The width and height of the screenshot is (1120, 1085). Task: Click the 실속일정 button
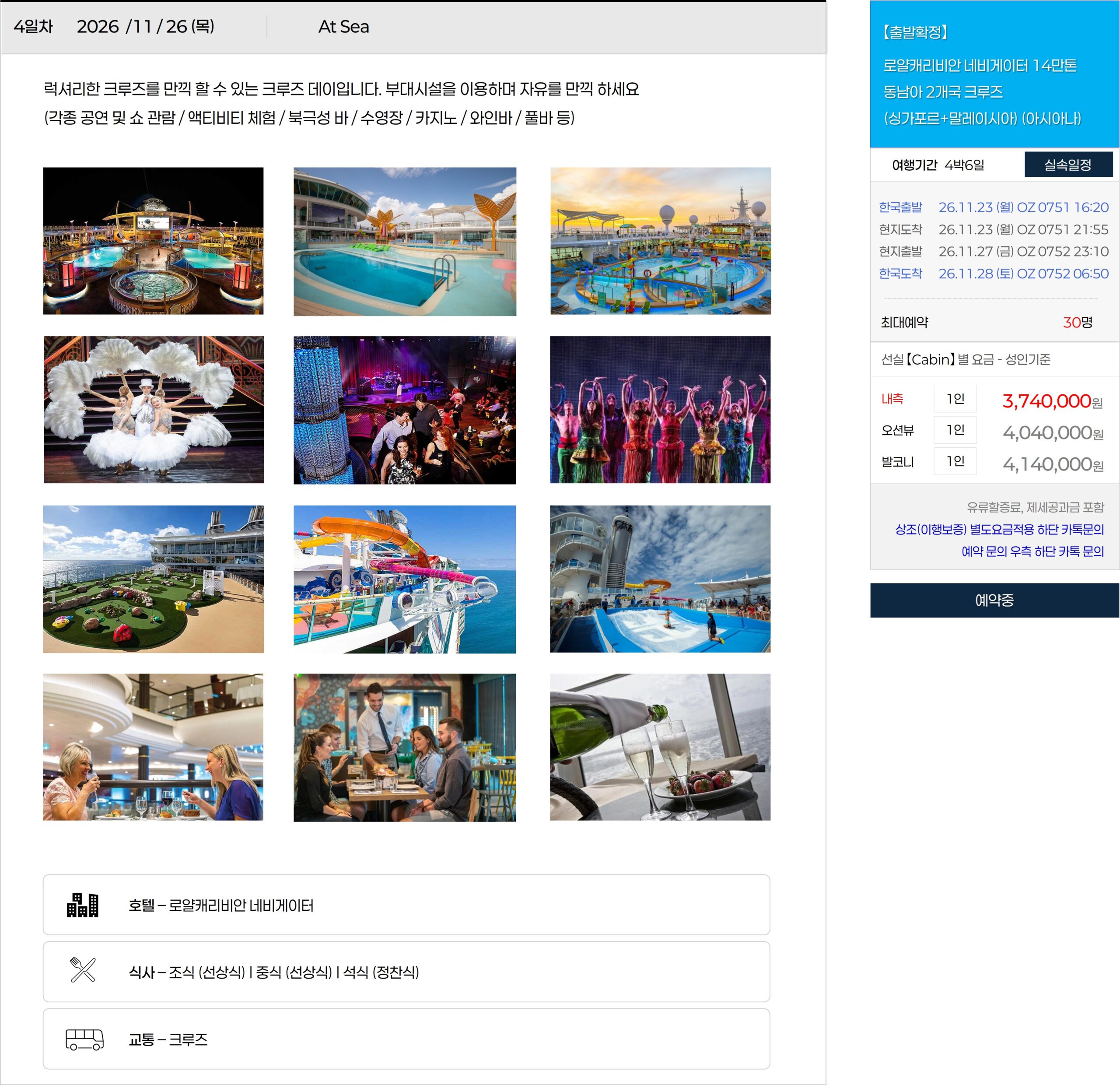pyautogui.click(x=1068, y=165)
